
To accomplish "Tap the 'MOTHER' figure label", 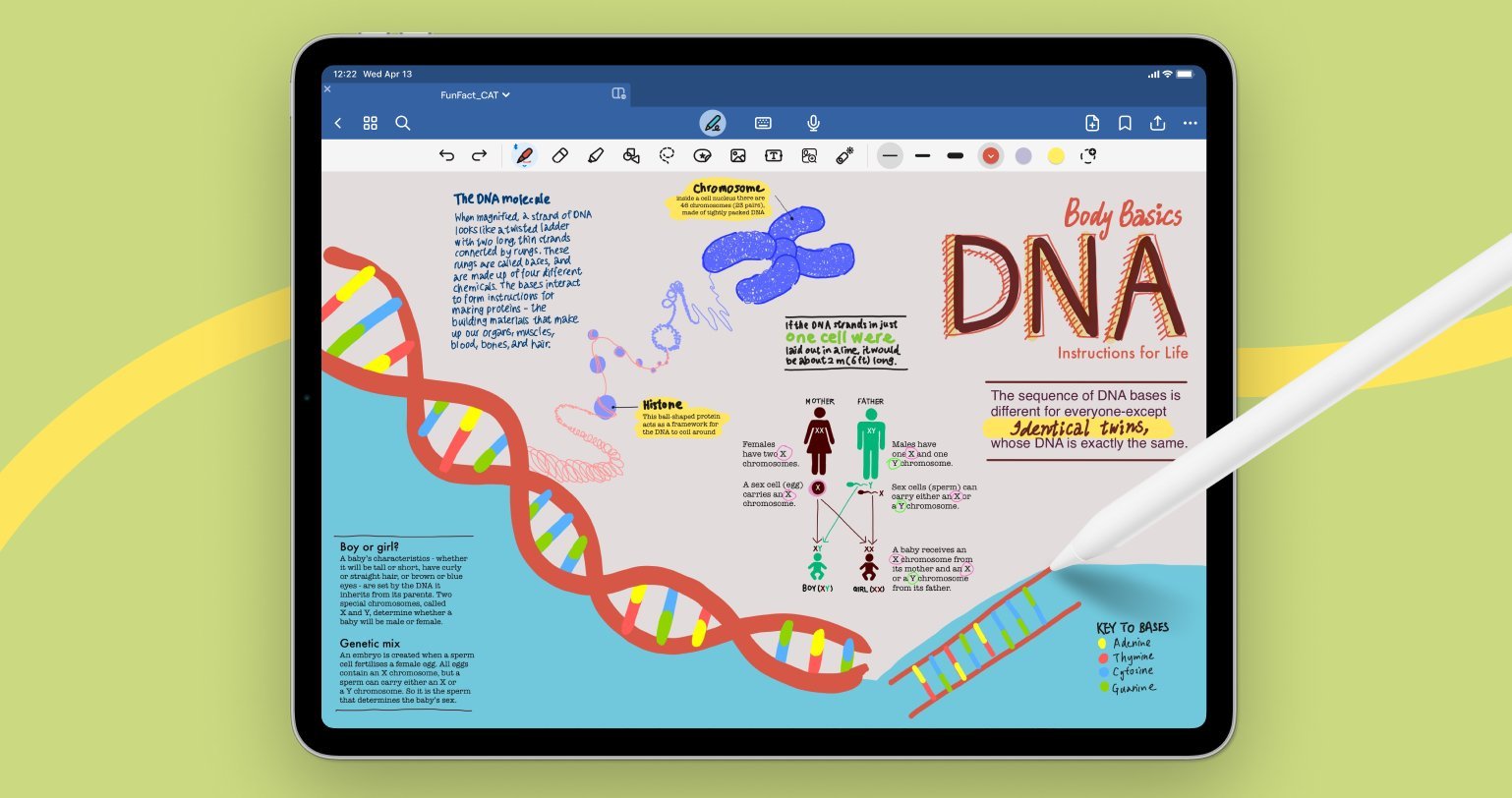I will click(x=820, y=401).
